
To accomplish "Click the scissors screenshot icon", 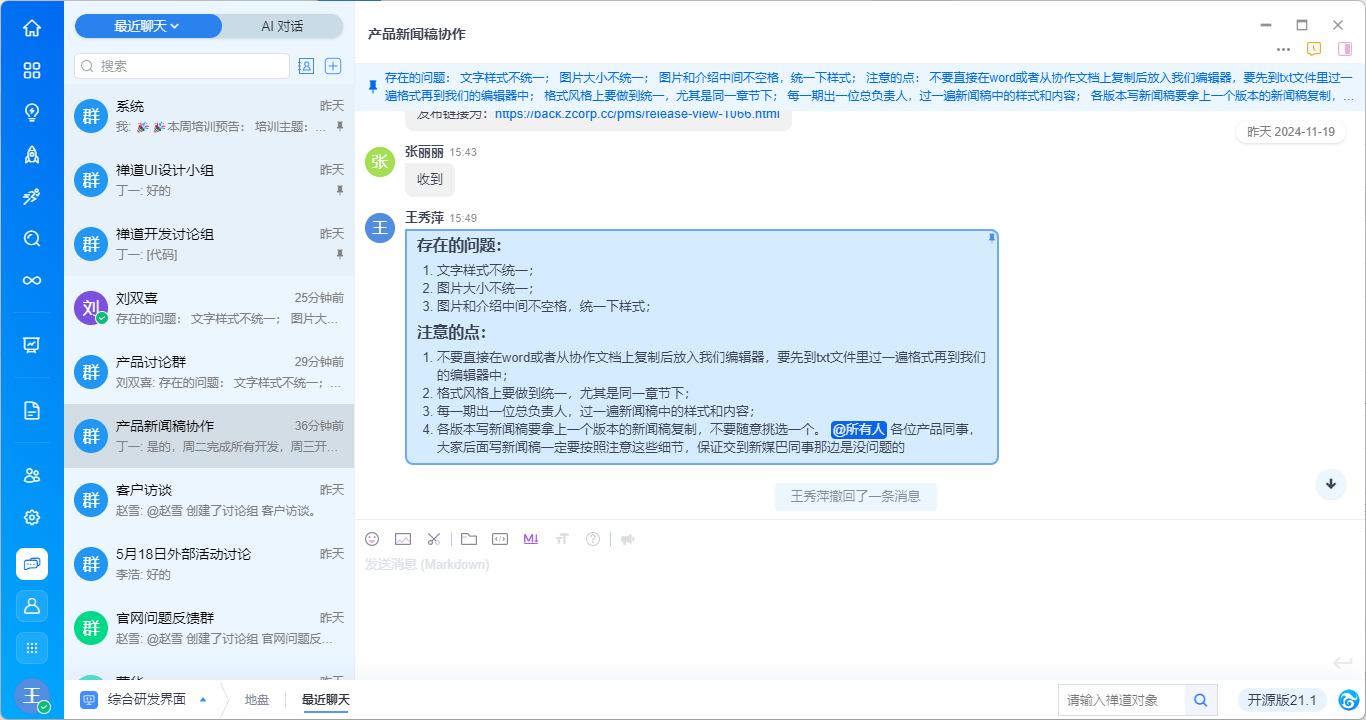I will [x=433, y=539].
